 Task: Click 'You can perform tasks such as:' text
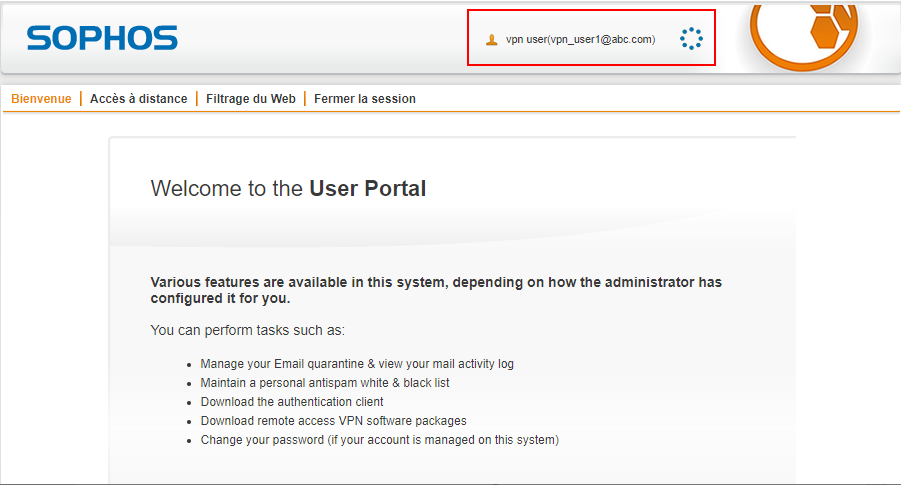tap(247, 330)
